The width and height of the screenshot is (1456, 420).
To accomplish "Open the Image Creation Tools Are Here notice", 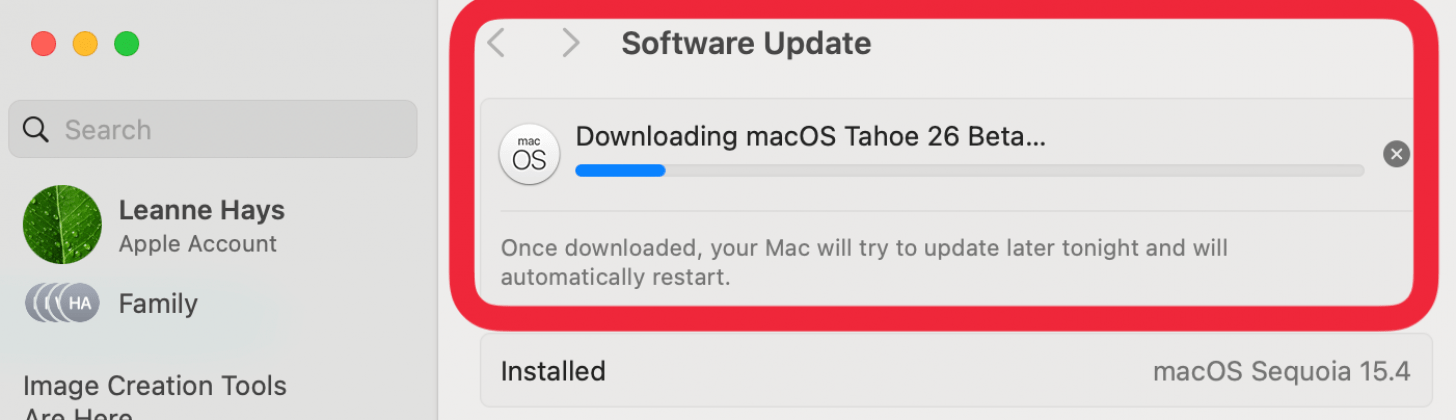I will [x=155, y=396].
